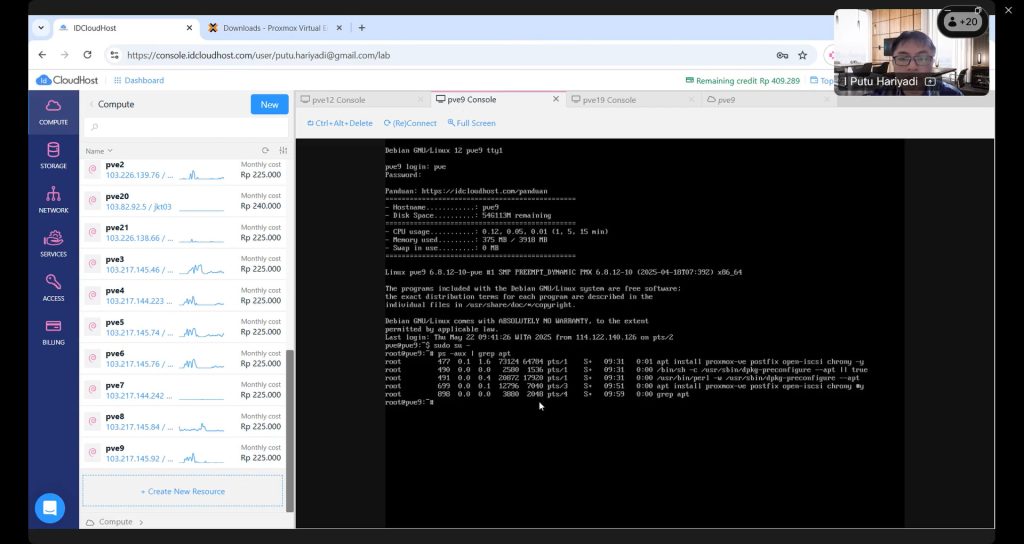The image size is (1024, 544).
Task: Open the Compute section in sidebar
Action: coord(53,112)
